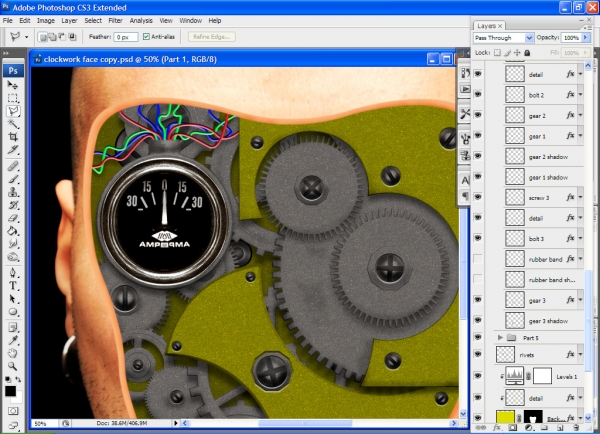Click Add layer style fx icon at panel bottom
The width and height of the screenshot is (600, 434).
[496, 428]
